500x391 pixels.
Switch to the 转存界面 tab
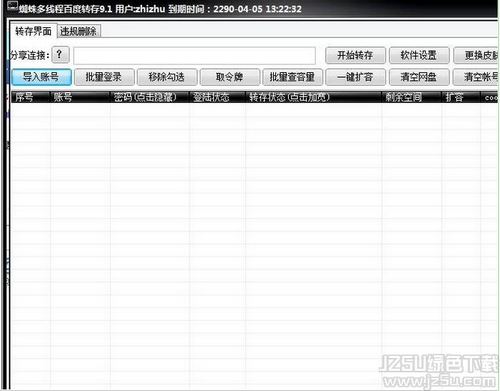click(x=33, y=31)
